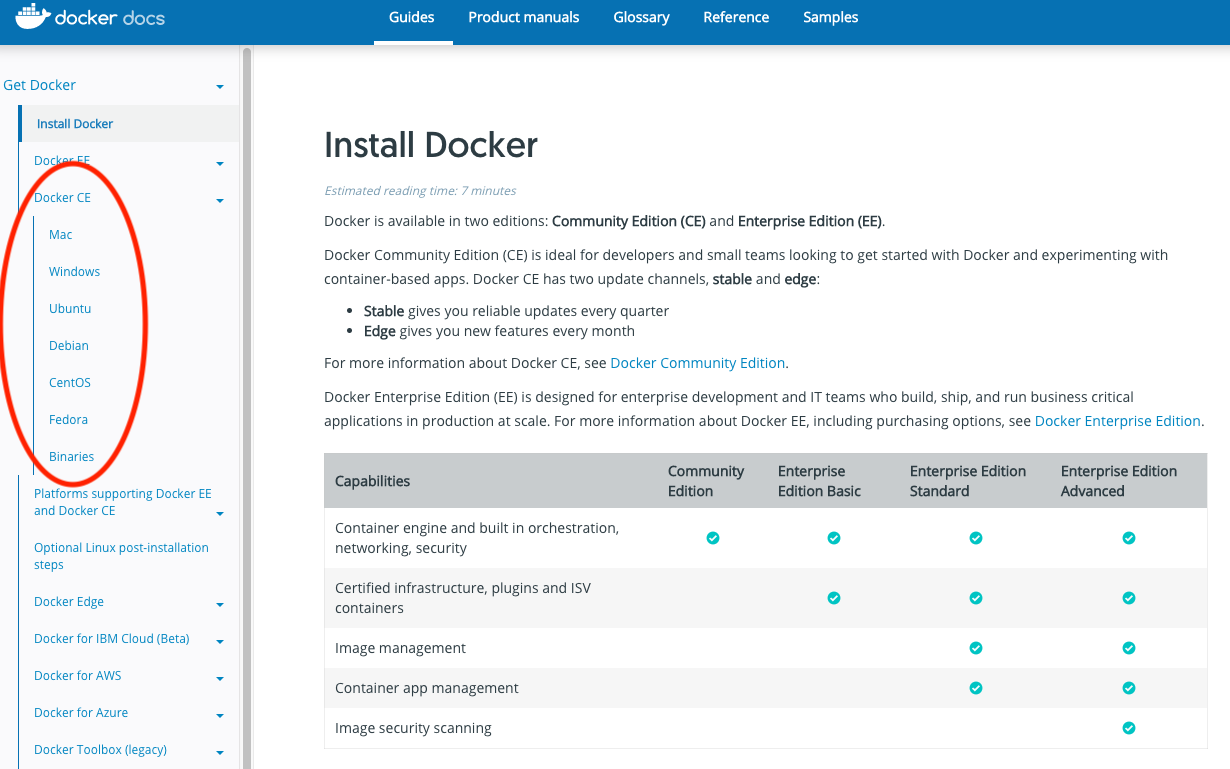Click the Install Docker page heading
The image size is (1230, 769).
431,145
